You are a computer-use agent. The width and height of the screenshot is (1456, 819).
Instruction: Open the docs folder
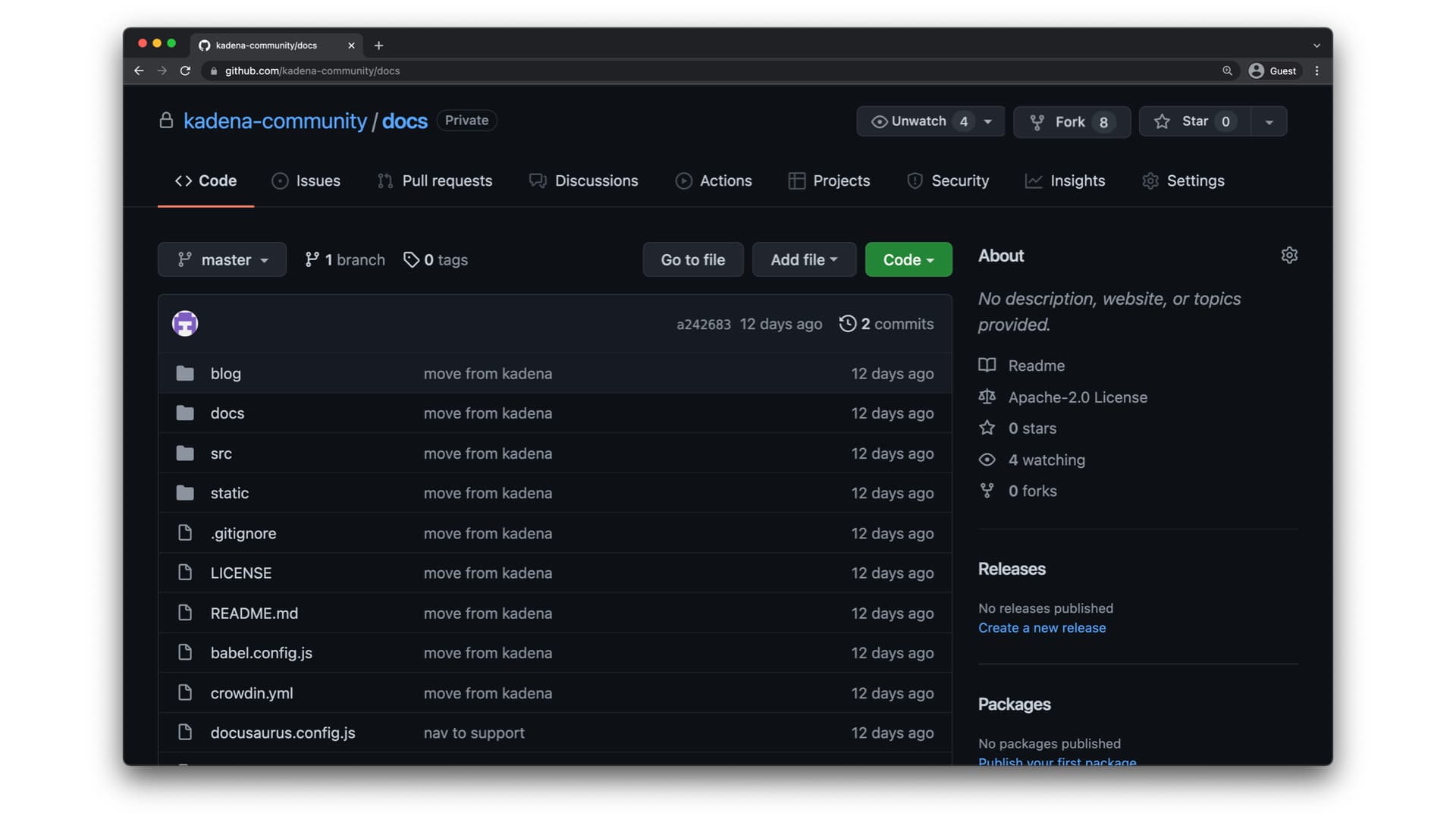point(226,413)
